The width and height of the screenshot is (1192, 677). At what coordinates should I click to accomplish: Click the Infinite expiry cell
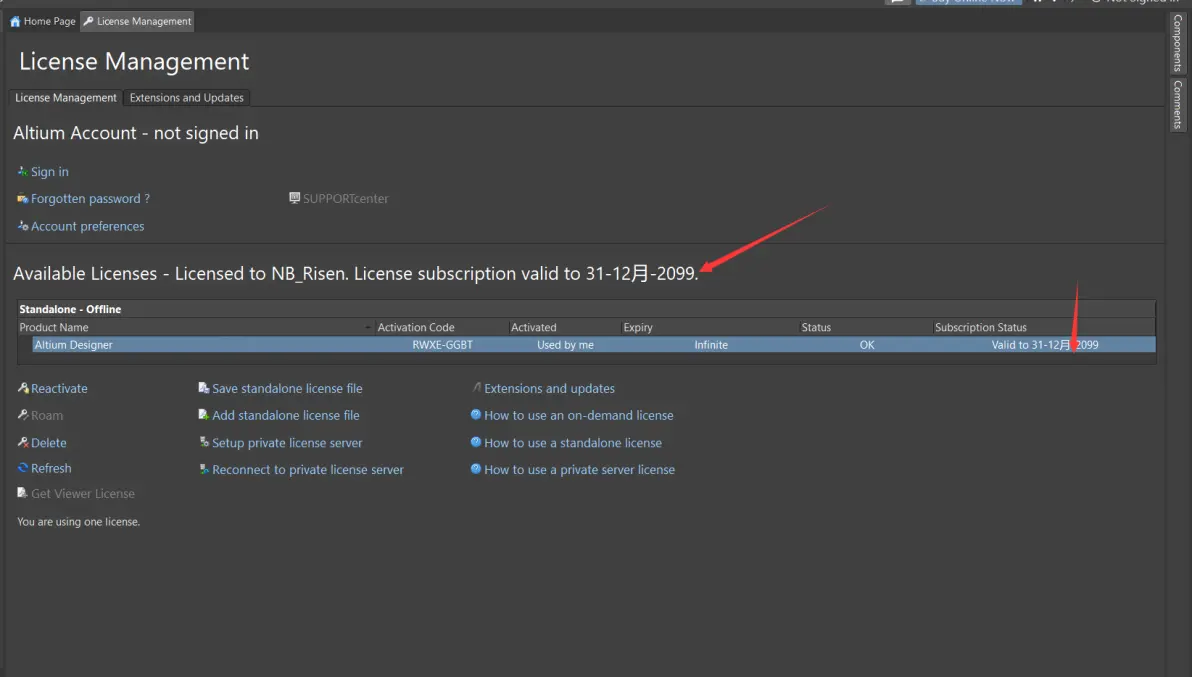711,345
